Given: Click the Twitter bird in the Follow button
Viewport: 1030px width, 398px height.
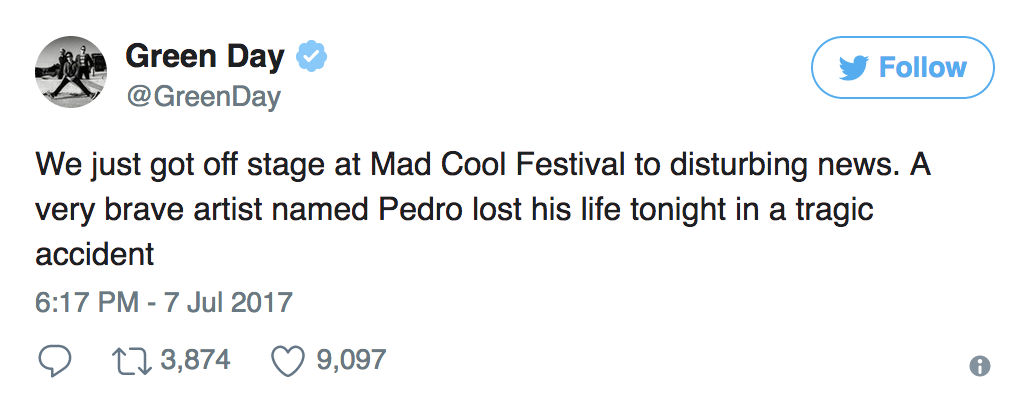Looking at the screenshot, I should tap(854, 68).
